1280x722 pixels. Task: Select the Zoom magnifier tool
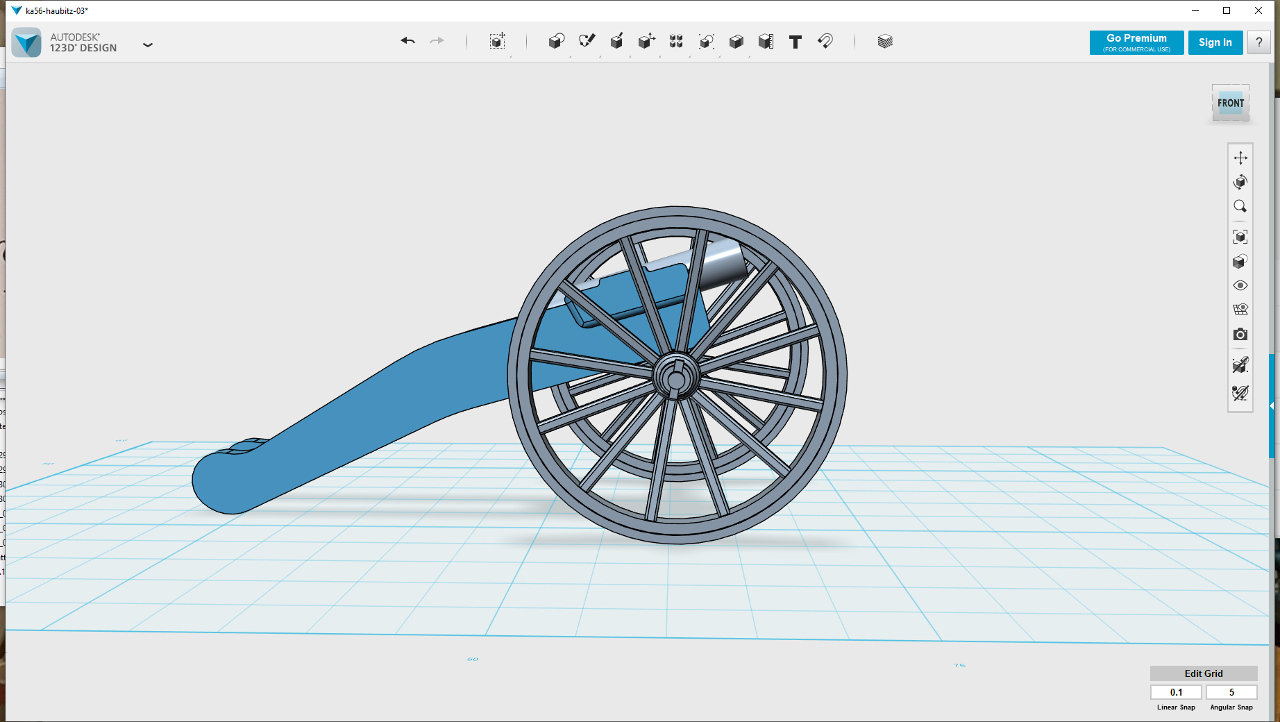[1240, 206]
